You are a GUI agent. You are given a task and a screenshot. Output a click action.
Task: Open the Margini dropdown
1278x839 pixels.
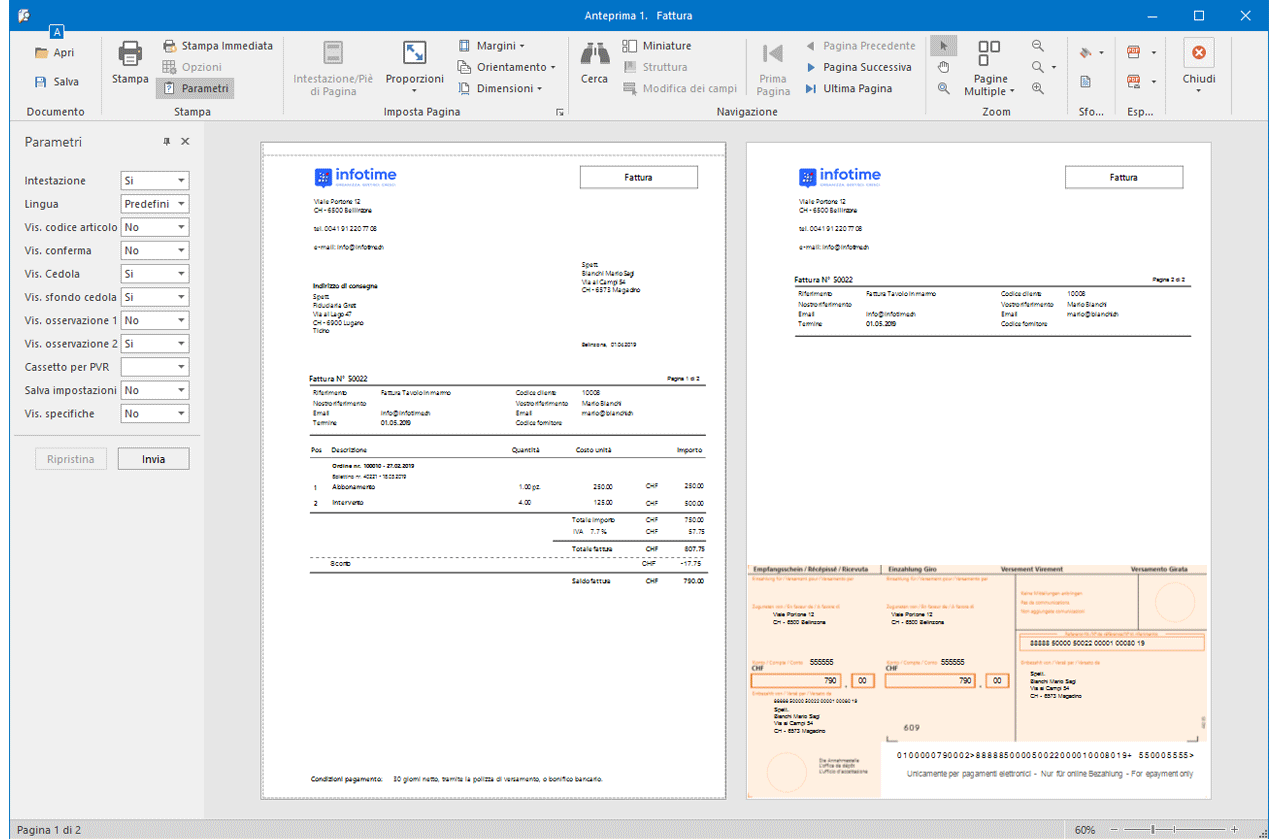coord(492,46)
